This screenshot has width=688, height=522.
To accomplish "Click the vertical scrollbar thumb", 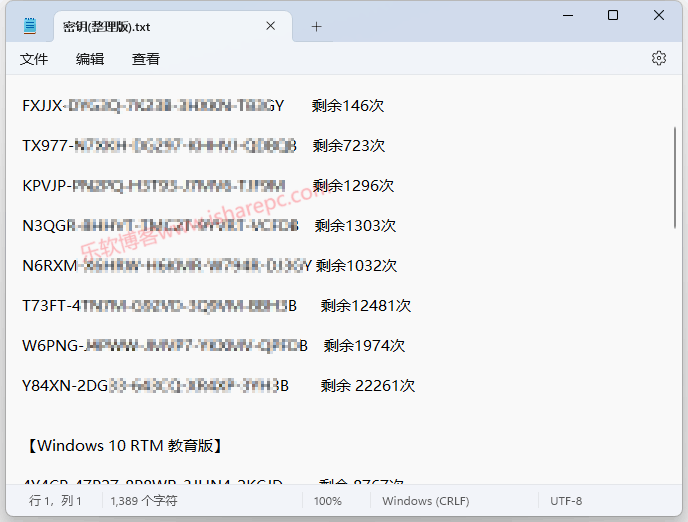I will pyautogui.click(x=675, y=178).
